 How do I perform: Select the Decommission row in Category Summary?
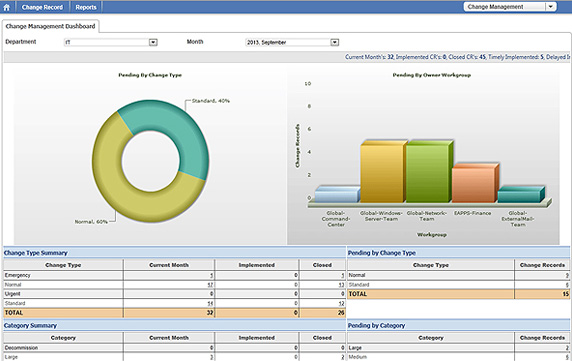(x=174, y=348)
